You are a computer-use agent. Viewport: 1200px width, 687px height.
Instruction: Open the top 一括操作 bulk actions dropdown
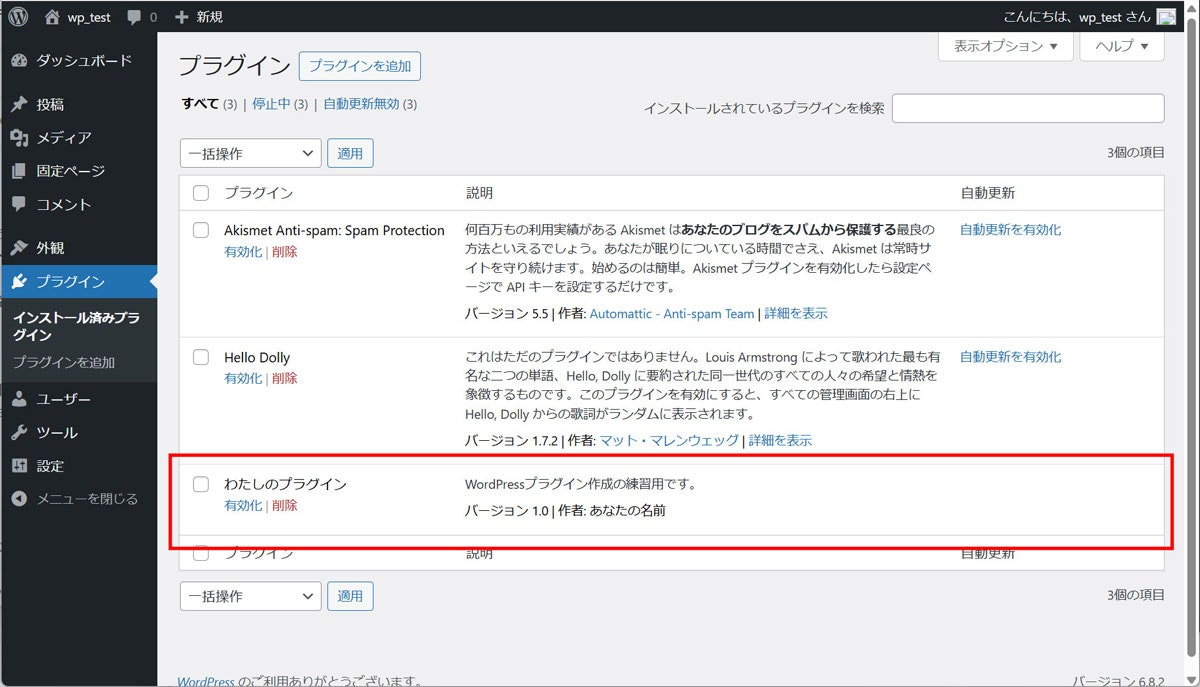tap(251, 153)
